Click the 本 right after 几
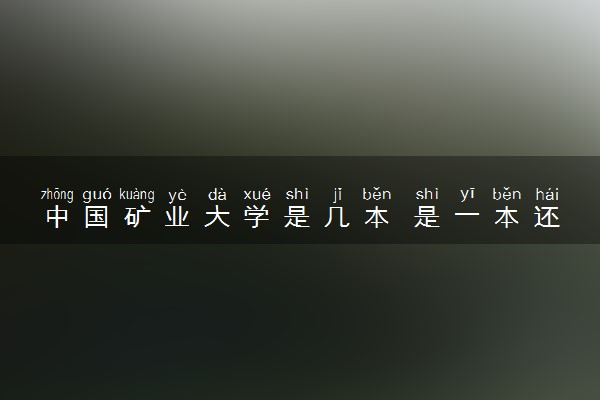Screen dimensions: 600x400 pos(377,217)
